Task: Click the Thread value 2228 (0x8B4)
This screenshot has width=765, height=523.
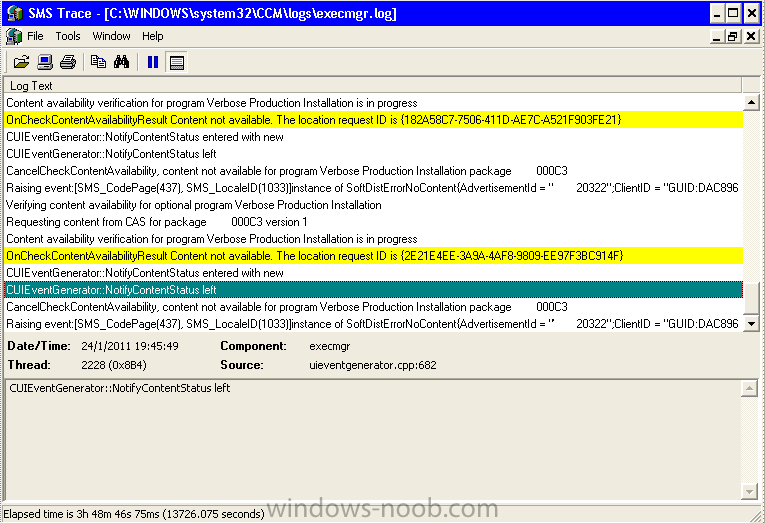Action: [x=114, y=365]
